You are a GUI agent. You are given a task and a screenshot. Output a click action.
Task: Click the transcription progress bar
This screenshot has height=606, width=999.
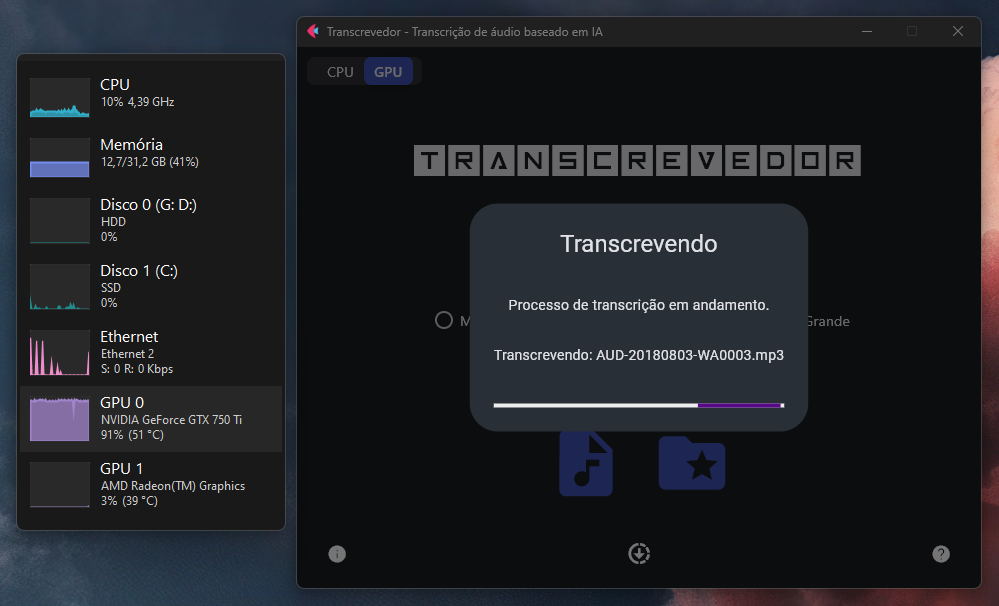pyautogui.click(x=638, y=404)
